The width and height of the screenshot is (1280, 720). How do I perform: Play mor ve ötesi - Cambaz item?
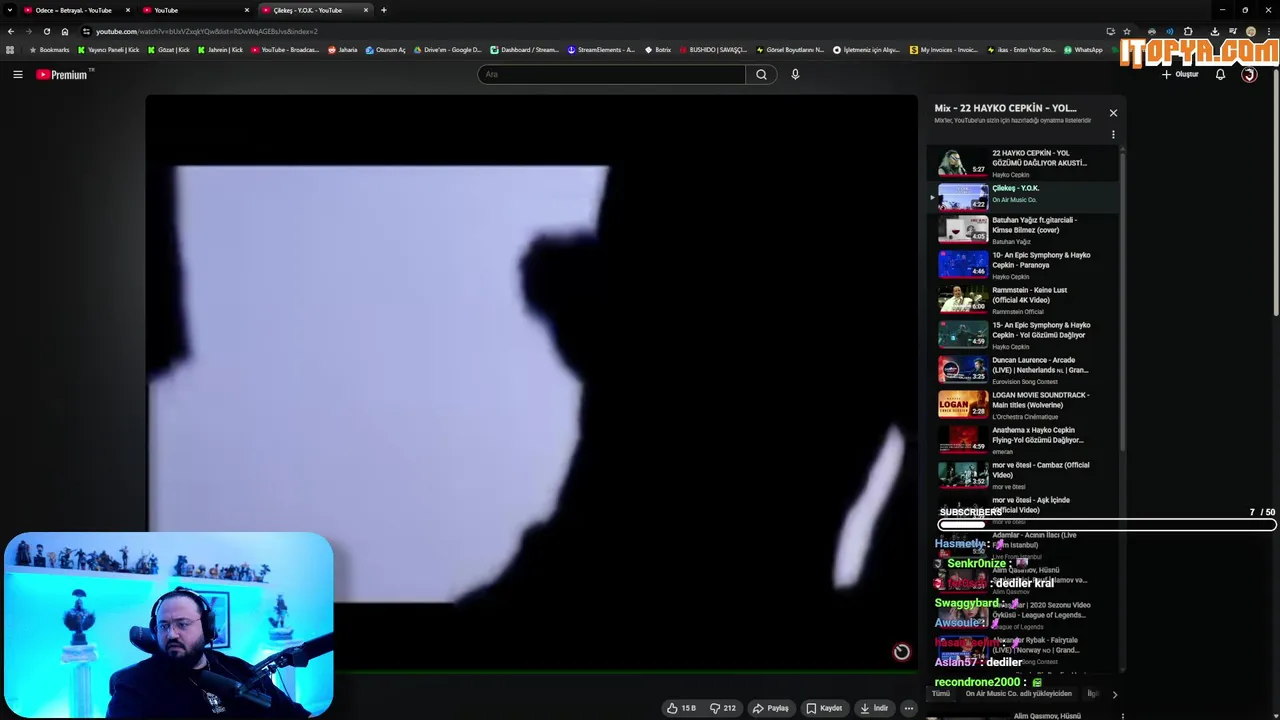click(1022, 475)
